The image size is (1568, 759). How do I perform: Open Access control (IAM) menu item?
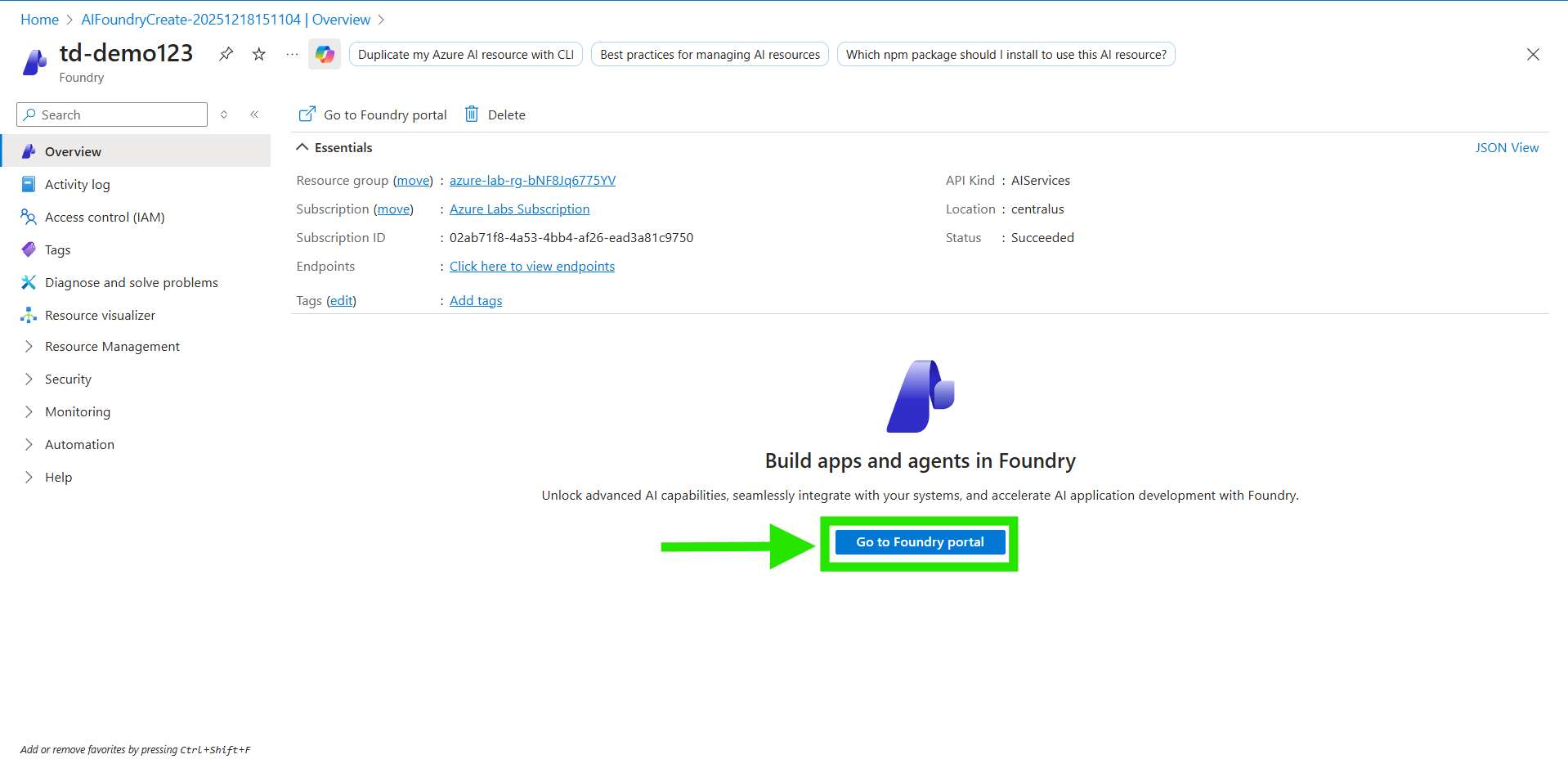[x=105, y=217]
